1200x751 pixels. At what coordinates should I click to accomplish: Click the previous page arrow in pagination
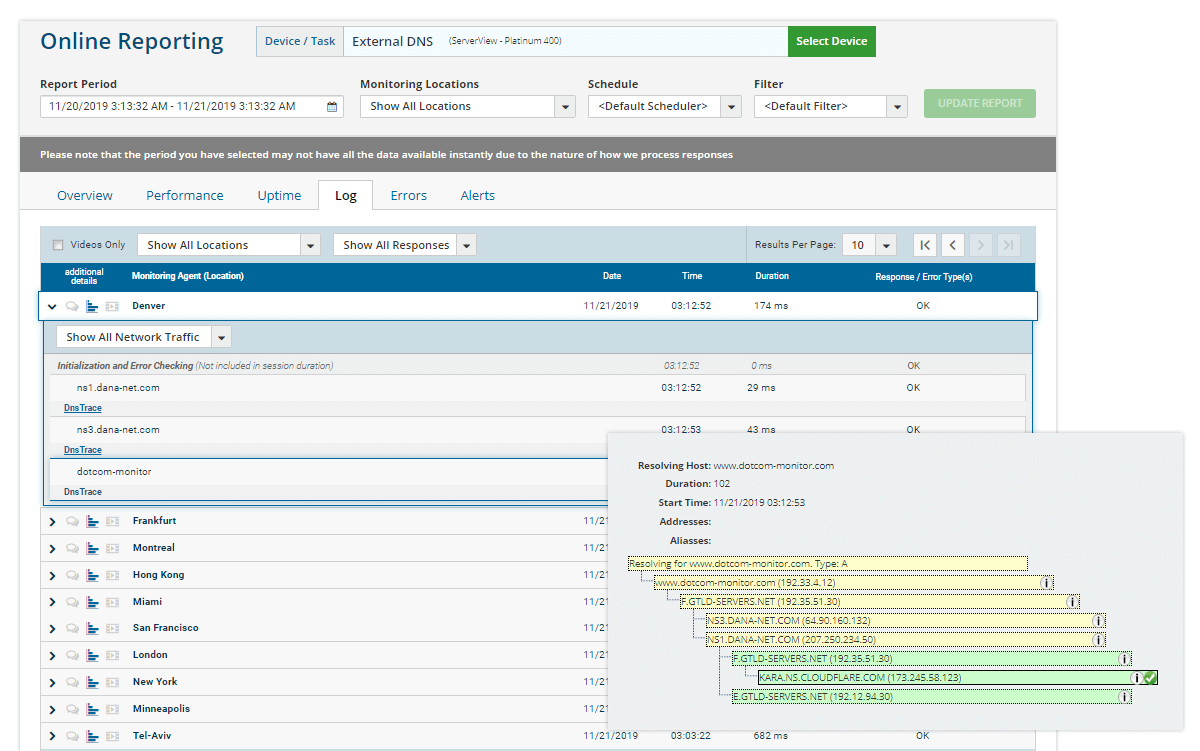[953, 245]
